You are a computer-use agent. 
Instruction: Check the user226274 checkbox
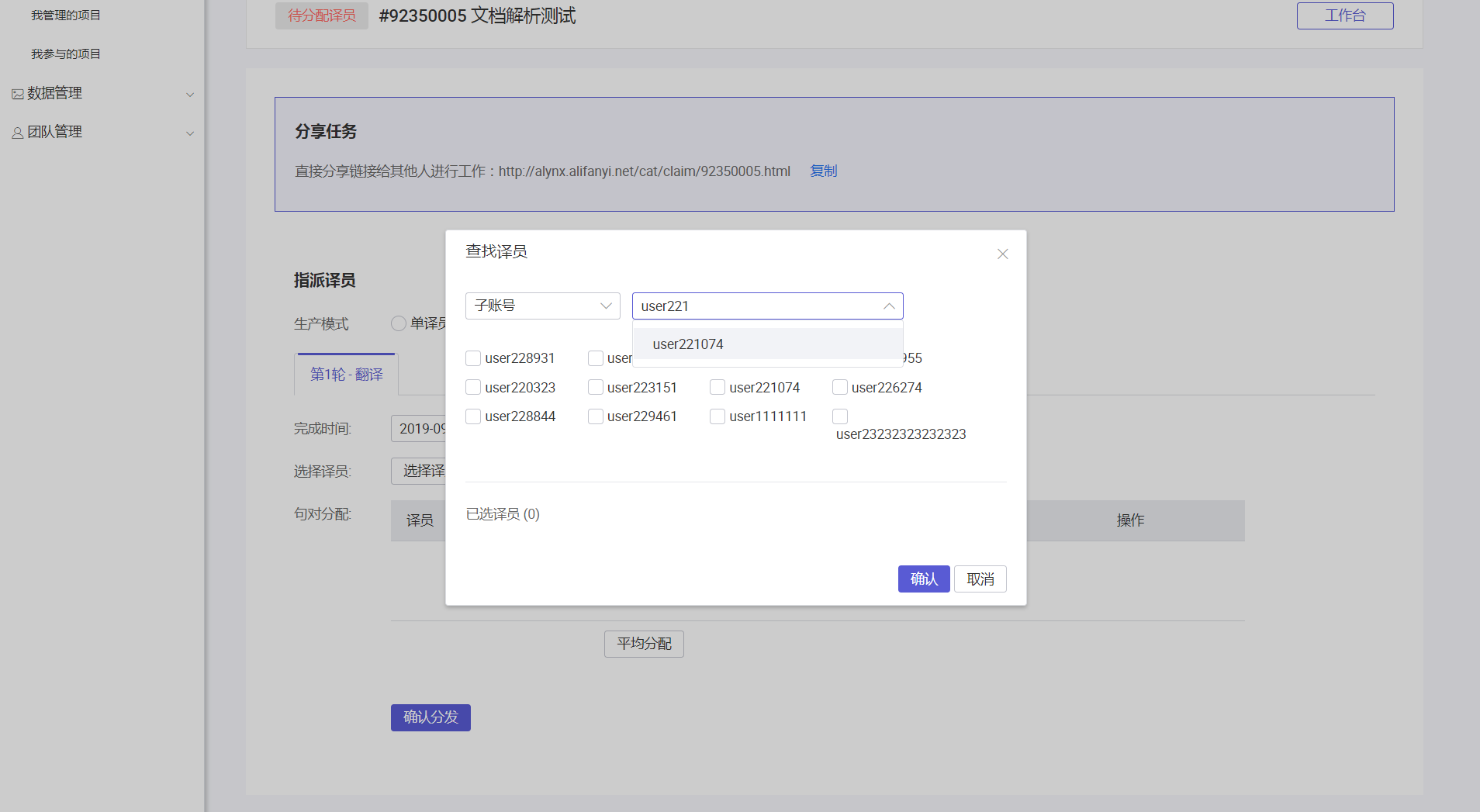pyautogui.click(x=840, y=387)
